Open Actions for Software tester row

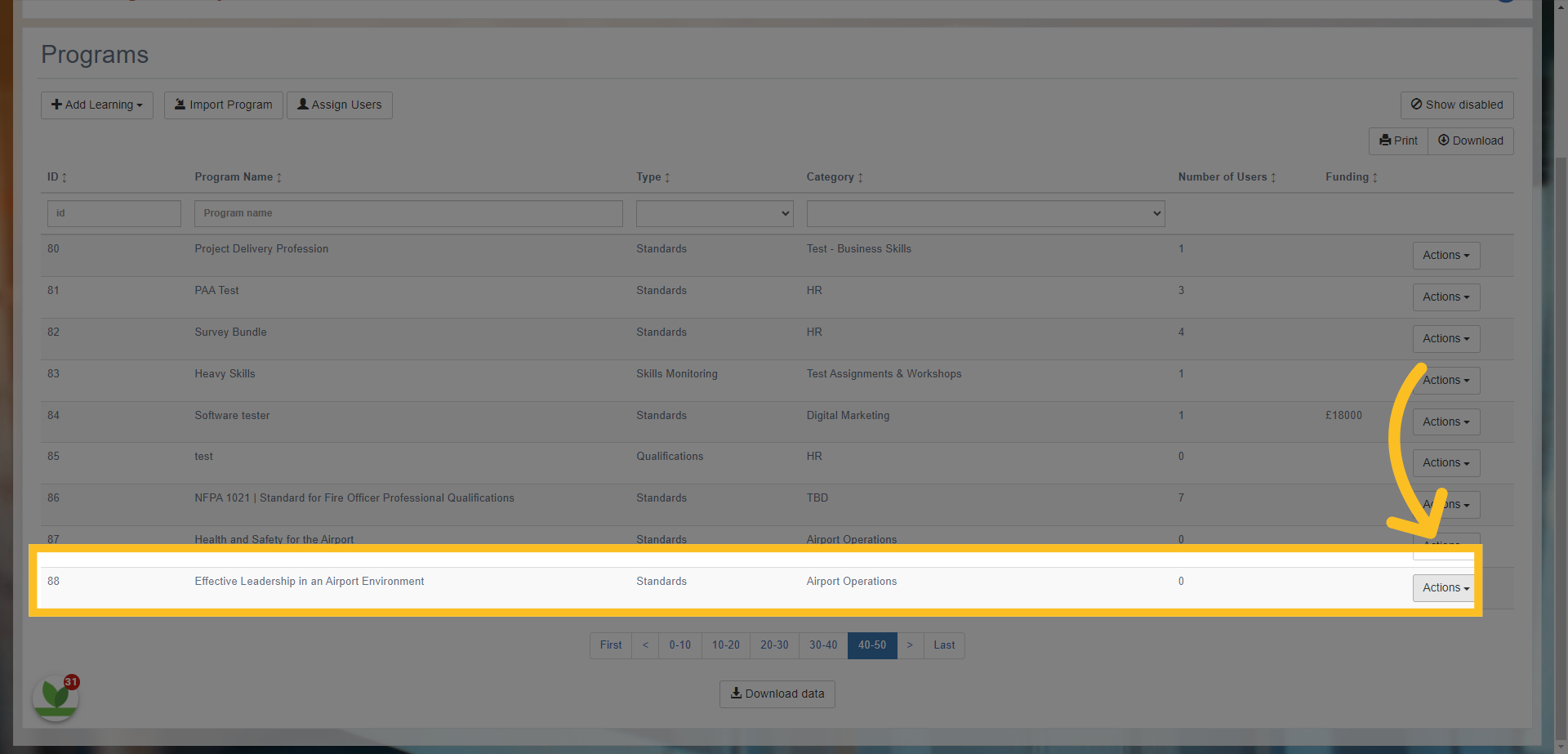click(x=1446, y=422)
